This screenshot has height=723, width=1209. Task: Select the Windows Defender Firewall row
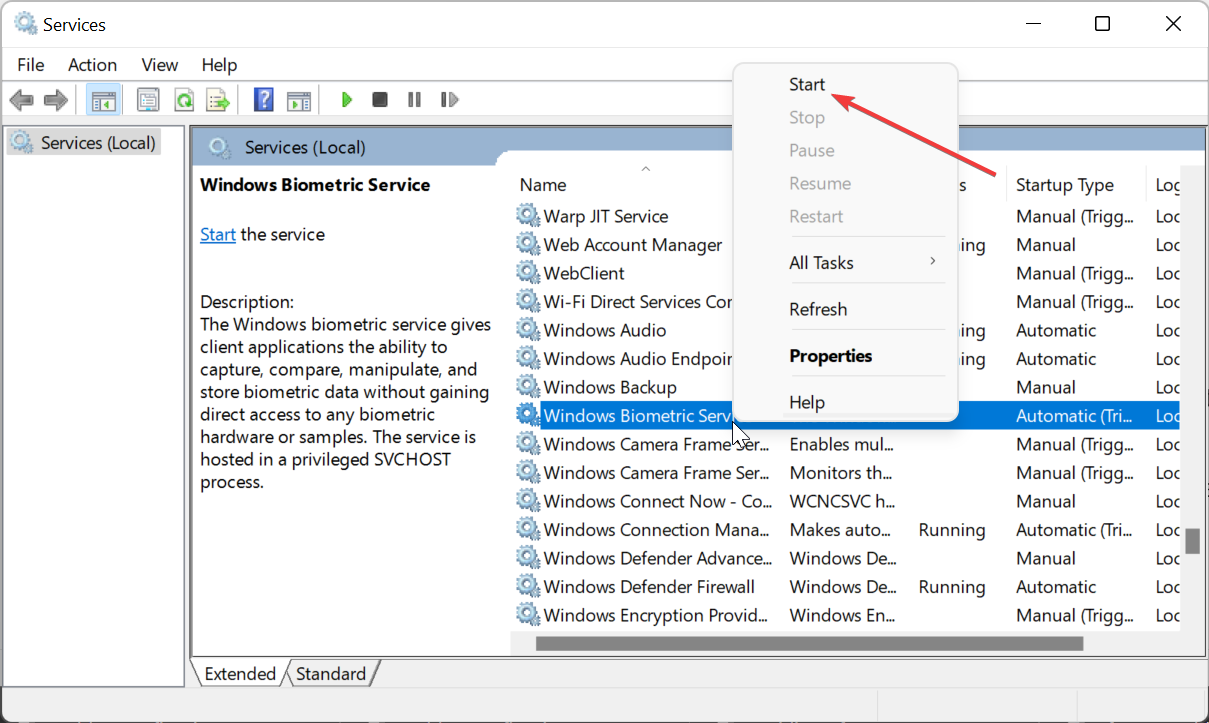pyautogui.click(x=846, y=586)
